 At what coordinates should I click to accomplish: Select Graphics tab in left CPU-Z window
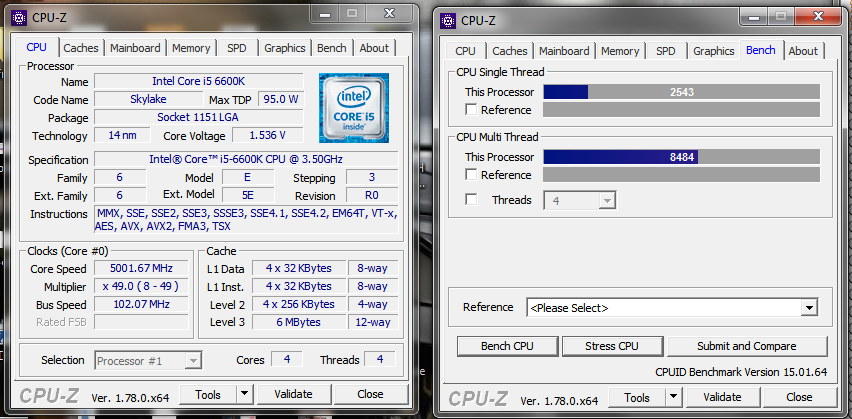point(285,48)
